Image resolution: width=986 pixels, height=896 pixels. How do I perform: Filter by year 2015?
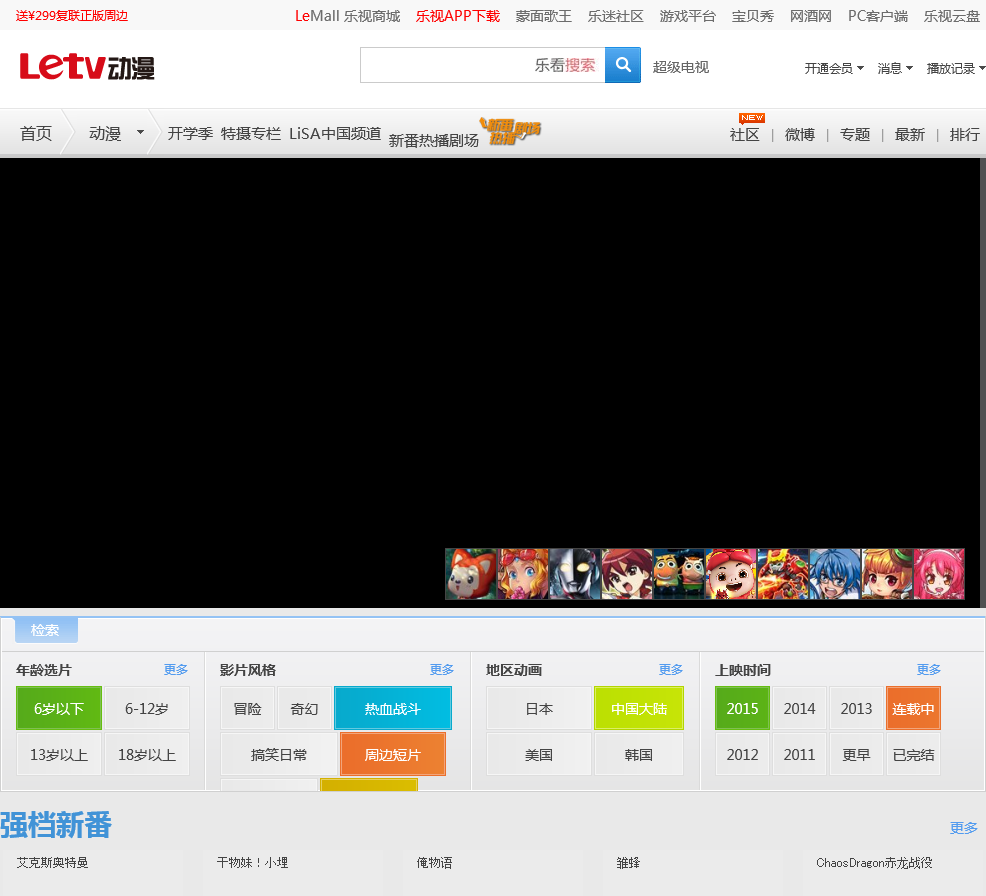tap(742, 708)
